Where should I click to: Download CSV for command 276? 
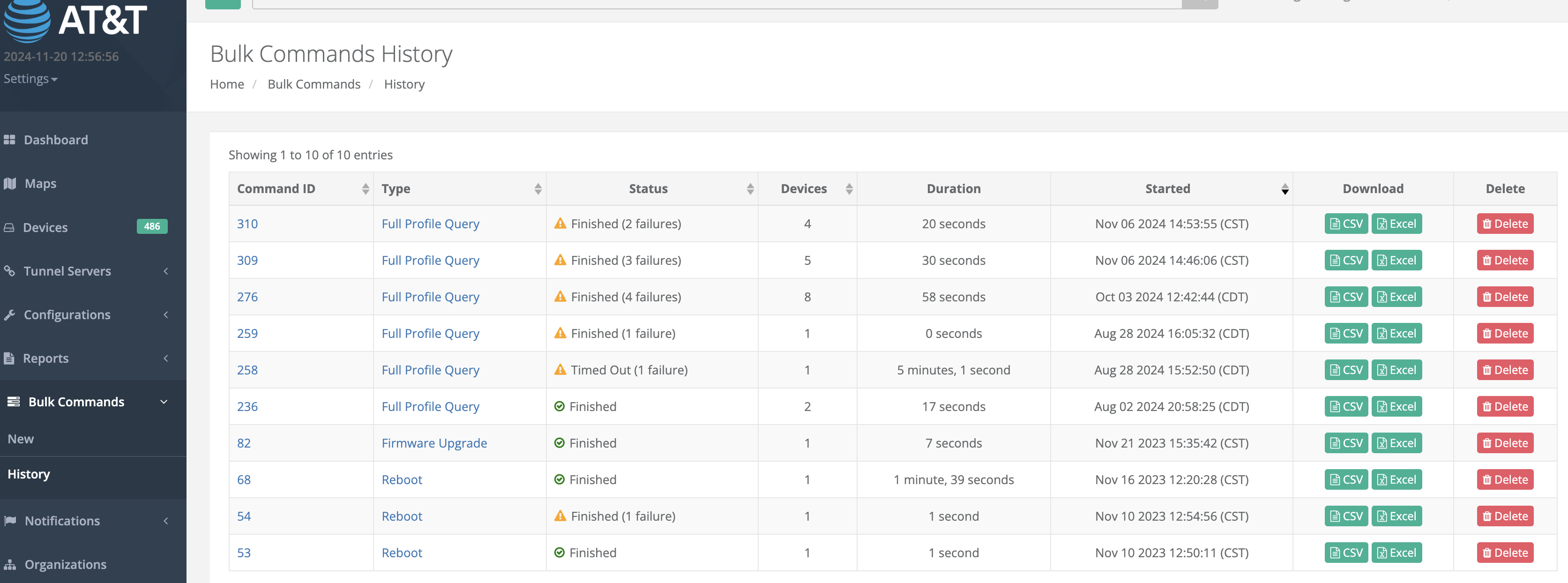coord(1346,297)
